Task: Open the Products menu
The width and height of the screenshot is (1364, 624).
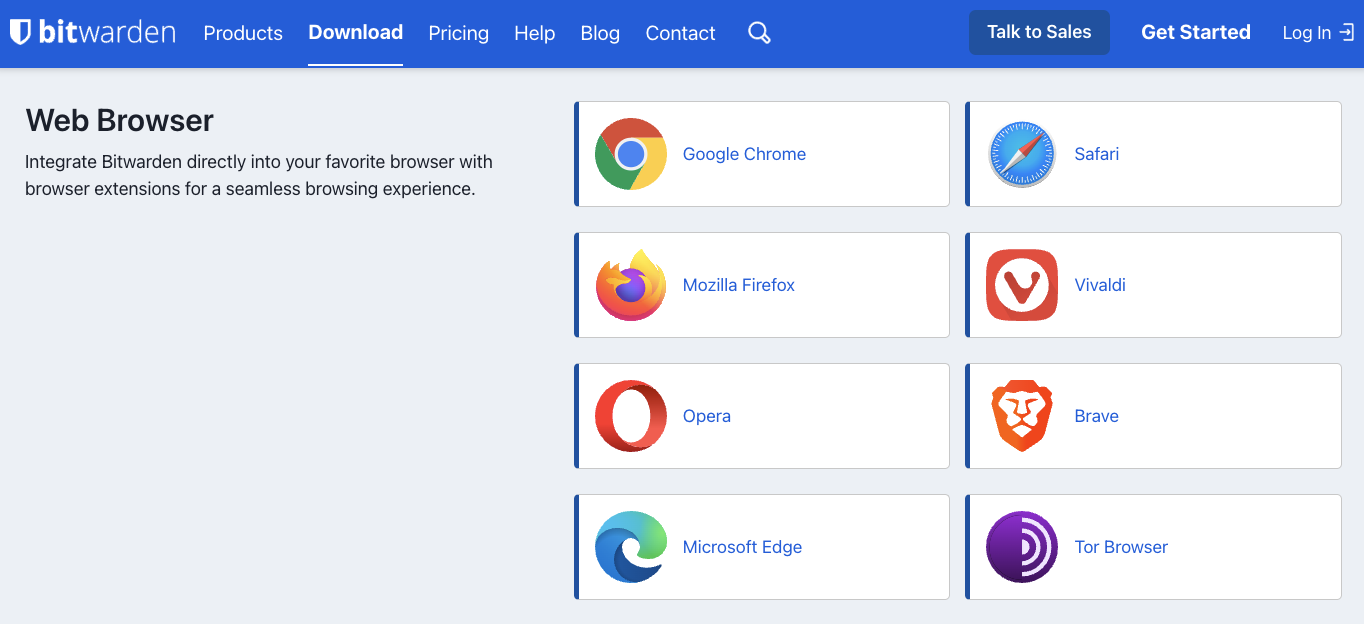Action: 243,33
